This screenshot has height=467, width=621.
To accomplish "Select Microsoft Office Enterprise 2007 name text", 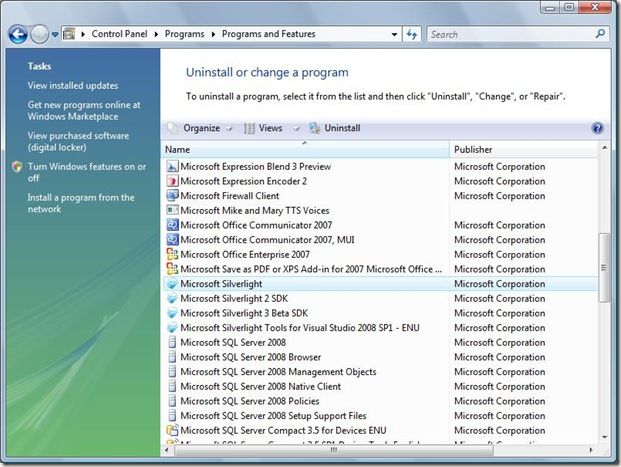I will click(x=245, y=254).
